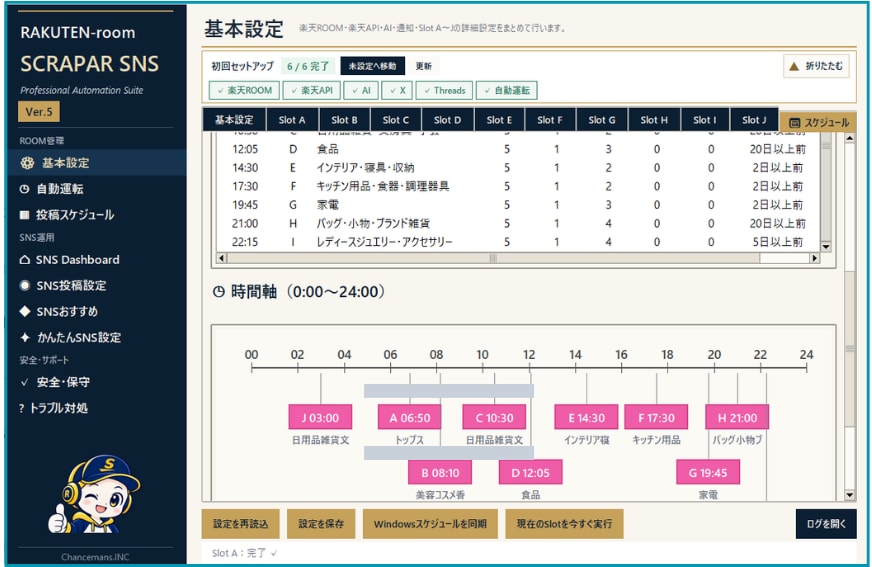This screenshot has height=567, width=872.
Task: Click table's horizontal scrollbar right arrow
Action: [815, 258]
